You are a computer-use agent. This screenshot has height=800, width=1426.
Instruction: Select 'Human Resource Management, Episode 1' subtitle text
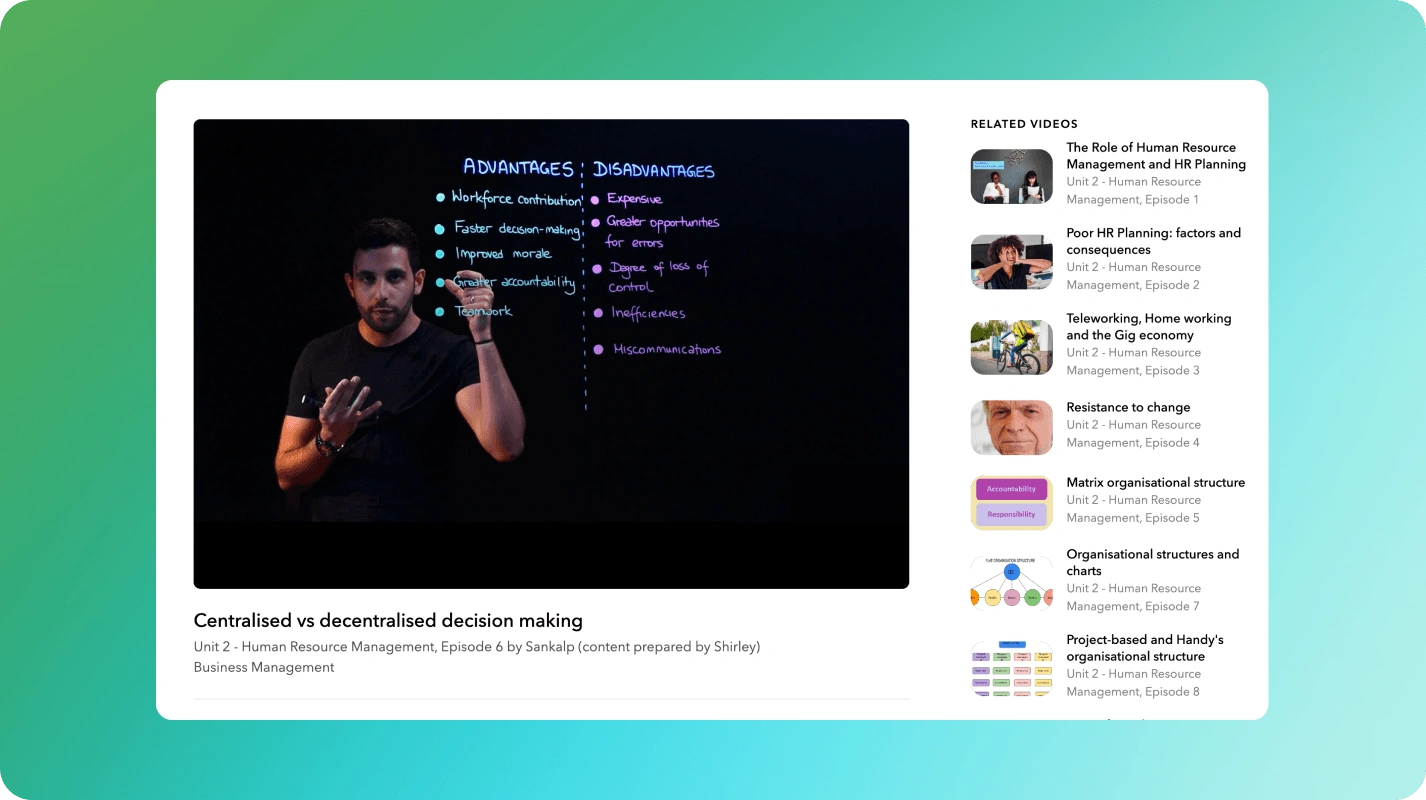(1133, 191)
